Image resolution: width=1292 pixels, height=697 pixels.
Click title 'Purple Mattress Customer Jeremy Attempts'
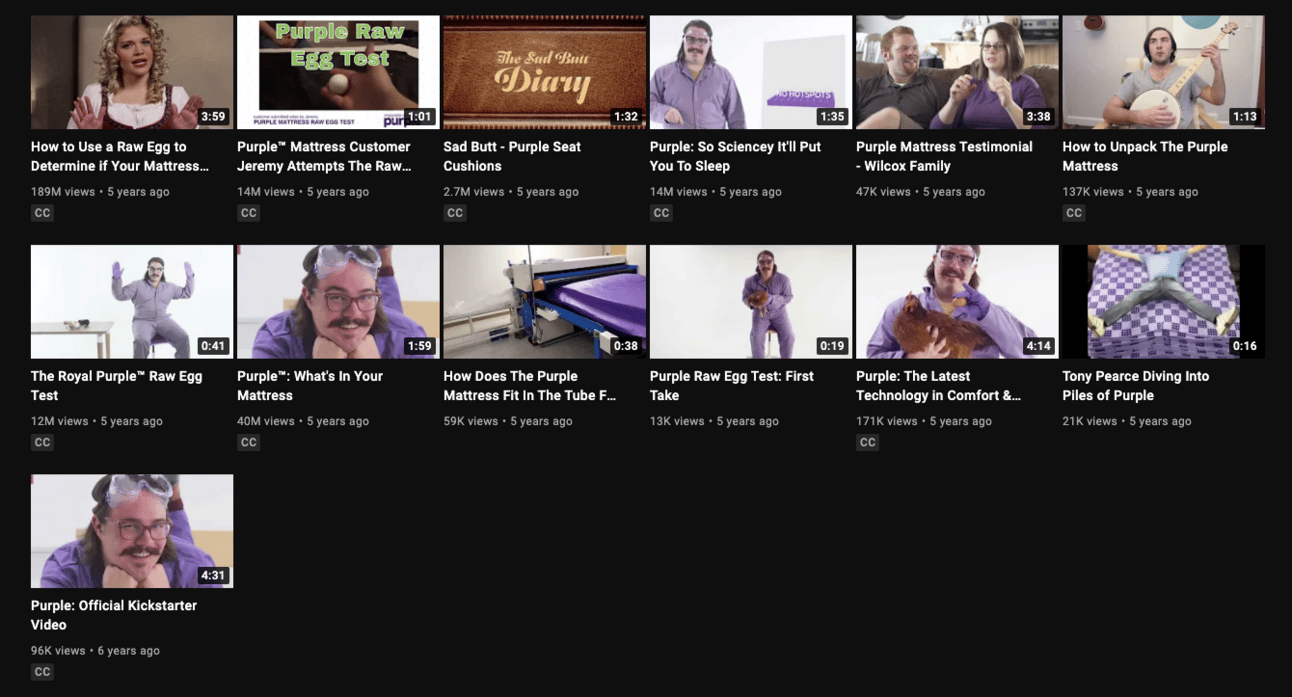[x=324, y=156]
